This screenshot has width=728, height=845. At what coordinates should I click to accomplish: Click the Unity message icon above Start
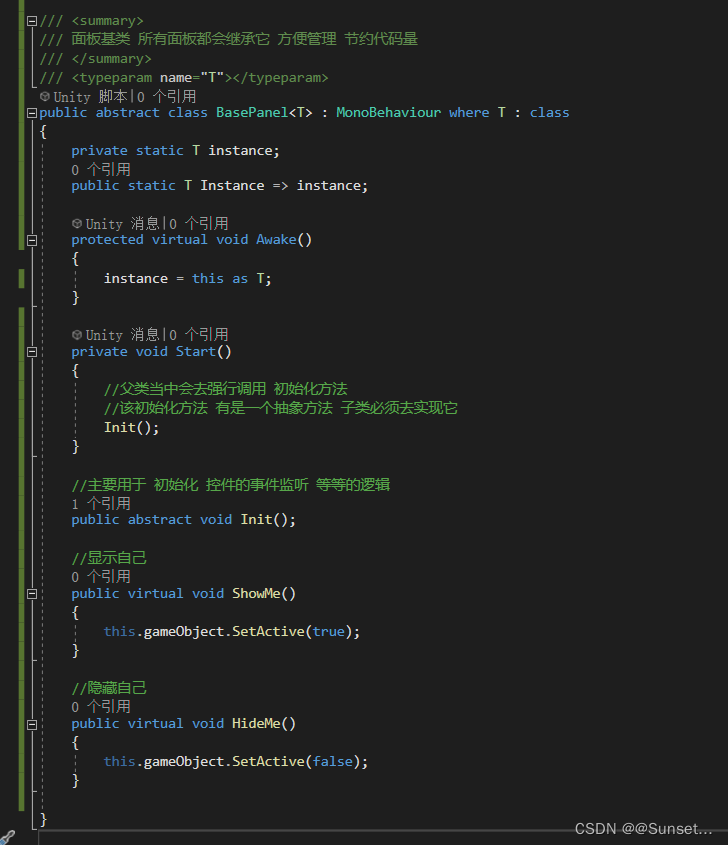pos(77,335)
